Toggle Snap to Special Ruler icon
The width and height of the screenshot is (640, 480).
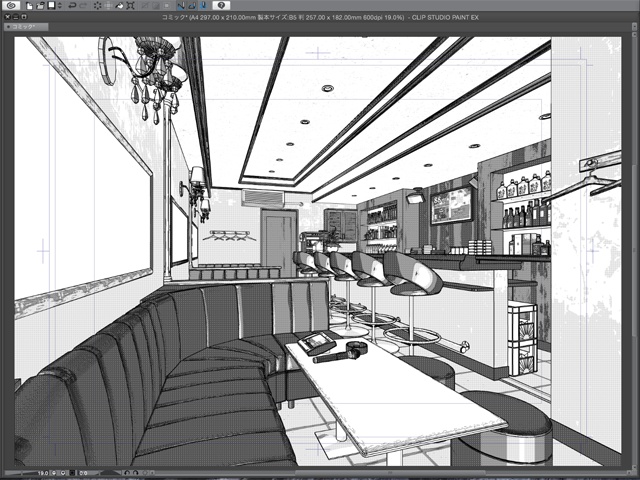(192, 5)
